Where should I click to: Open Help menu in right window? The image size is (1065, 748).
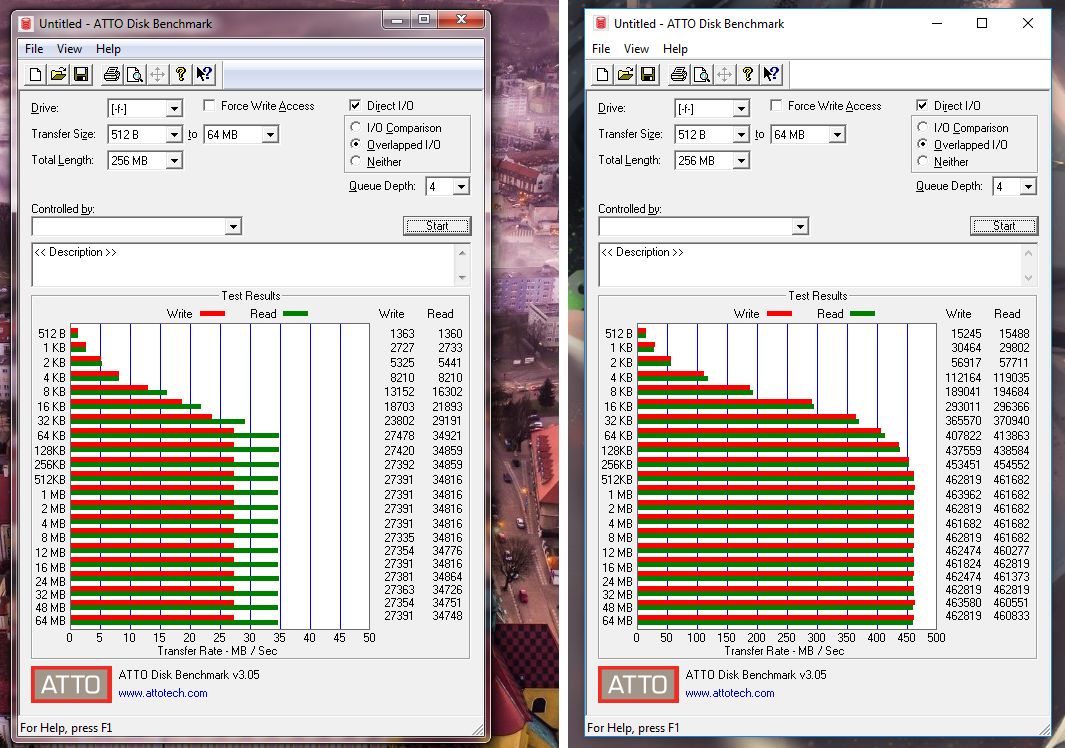(675, 49)
